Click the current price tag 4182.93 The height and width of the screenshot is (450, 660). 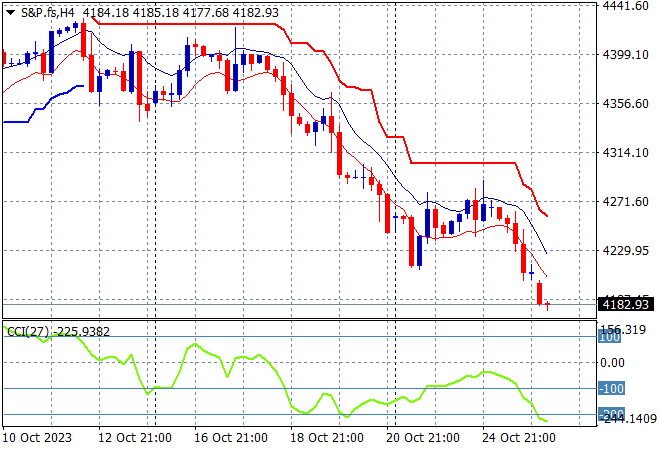click(625, 304)
